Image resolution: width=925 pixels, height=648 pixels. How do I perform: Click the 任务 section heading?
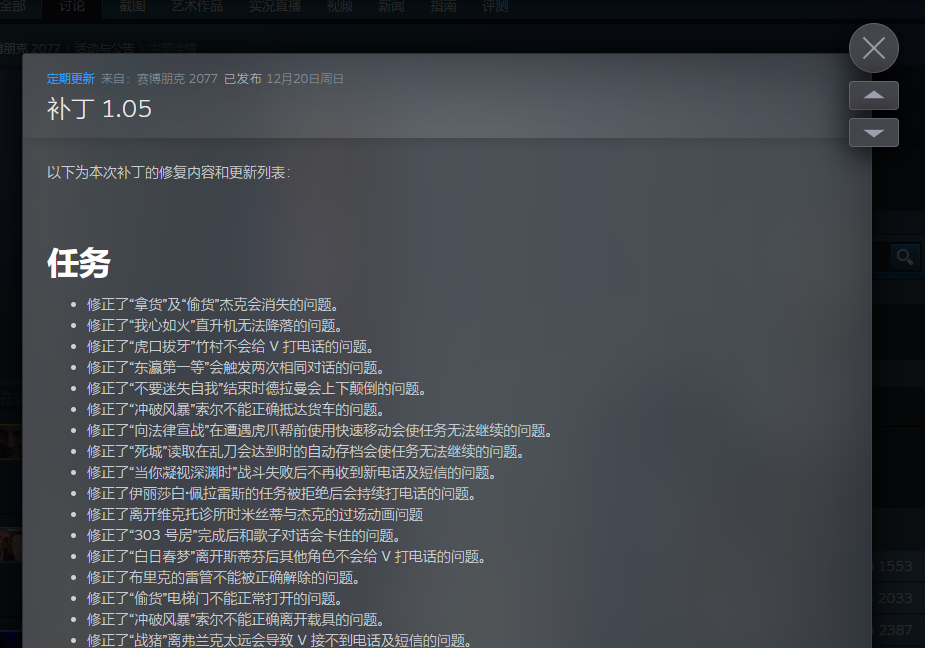[x=78, y=263]
